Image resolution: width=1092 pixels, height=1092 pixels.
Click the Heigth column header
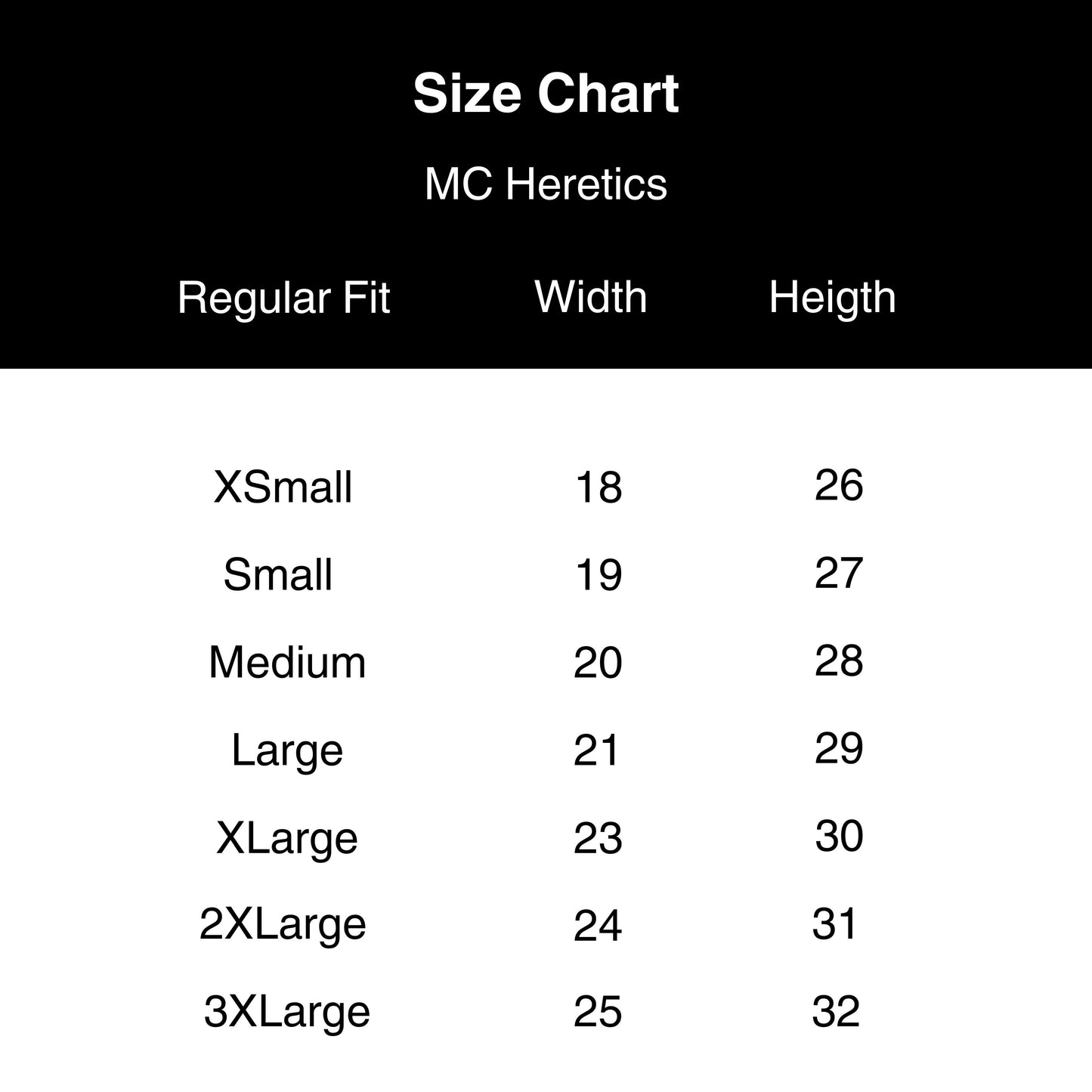click(x=832, y=297)
